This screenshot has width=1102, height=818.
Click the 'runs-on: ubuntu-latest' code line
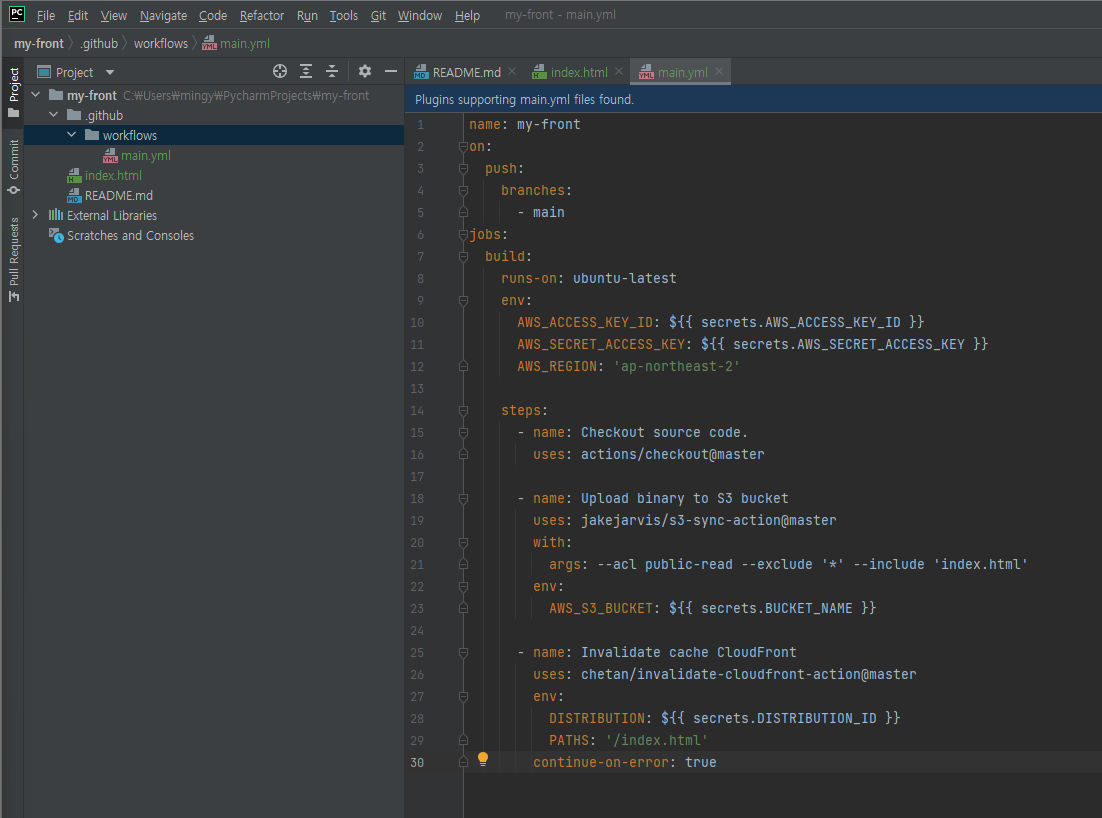[588, 278]
